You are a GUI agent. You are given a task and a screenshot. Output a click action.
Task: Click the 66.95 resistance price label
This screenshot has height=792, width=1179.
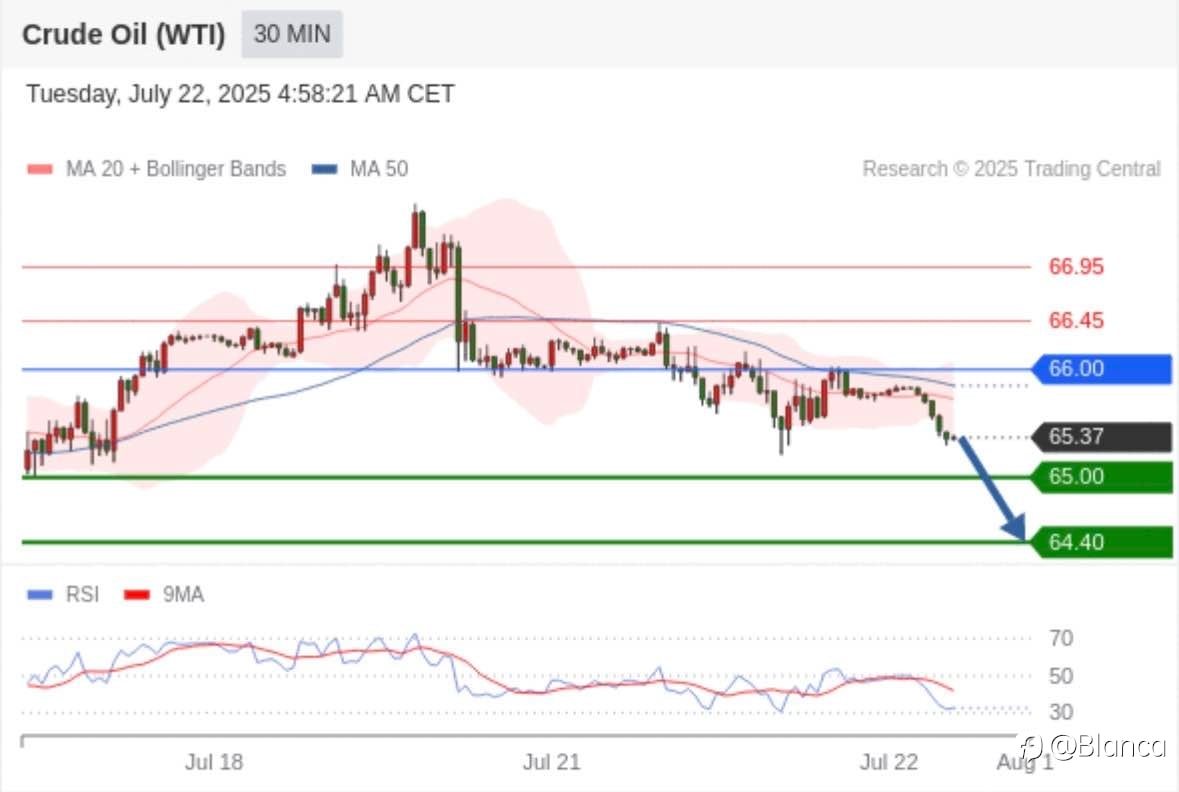click(1076, 266)
